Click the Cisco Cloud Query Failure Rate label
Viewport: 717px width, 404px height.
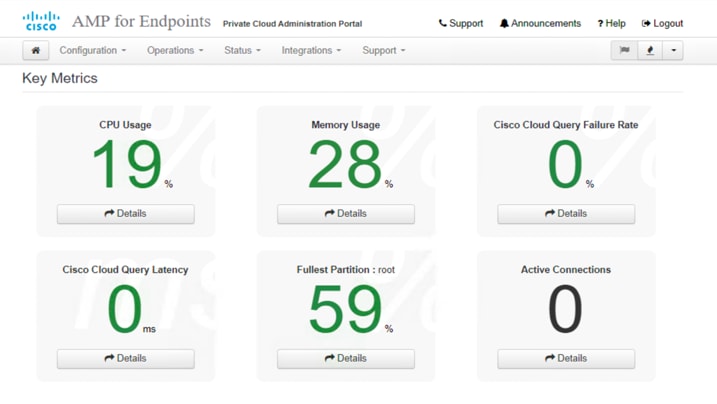pyautogui.click(x=566, y=125)
